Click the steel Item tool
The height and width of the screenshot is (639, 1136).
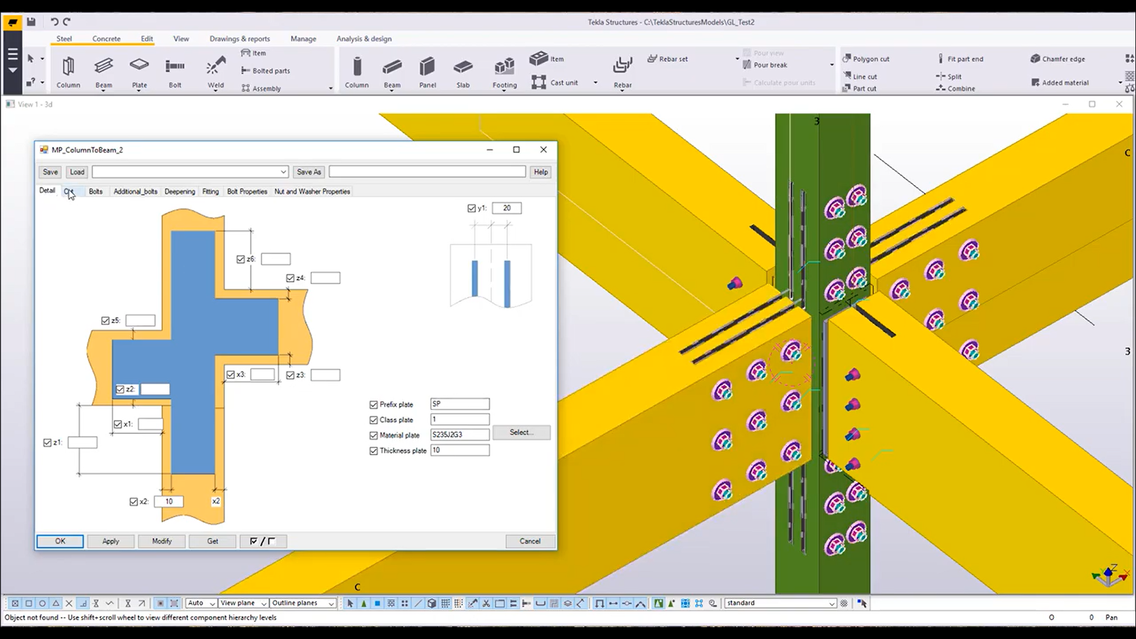click(254, 53)
